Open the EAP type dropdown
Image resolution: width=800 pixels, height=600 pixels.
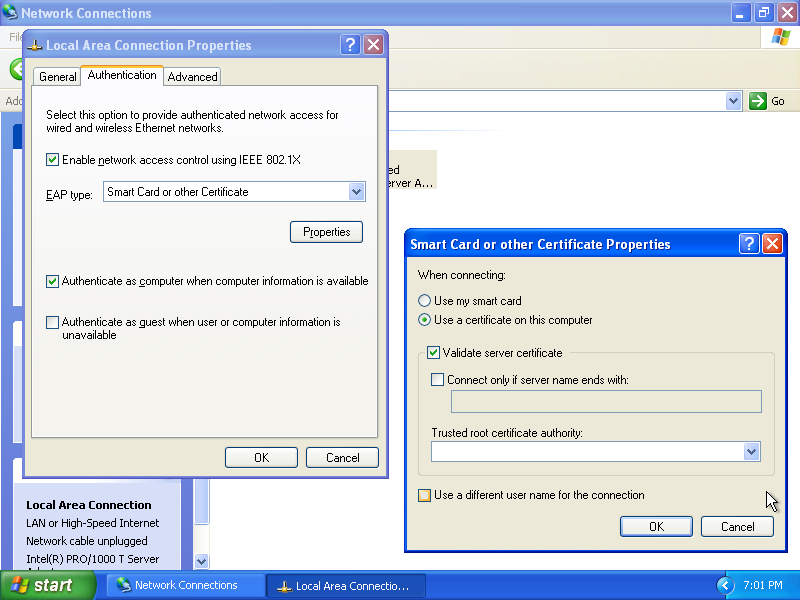pos(356,192)
